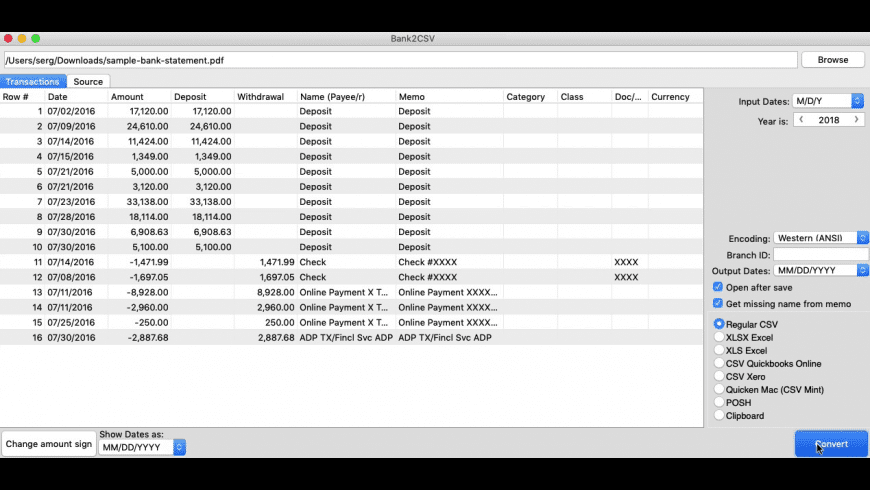Close the Bank2CSV window with red button

click(8, 38)
